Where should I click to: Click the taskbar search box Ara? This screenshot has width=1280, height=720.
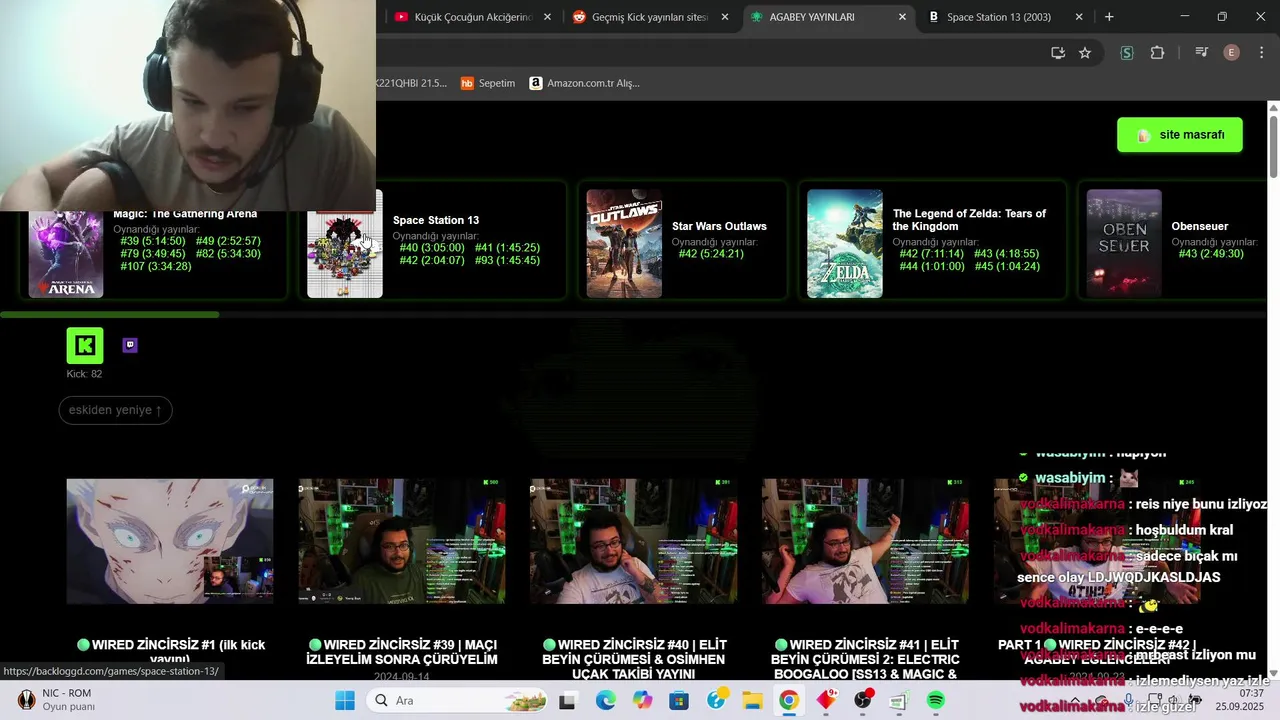[x=457, y=700]
